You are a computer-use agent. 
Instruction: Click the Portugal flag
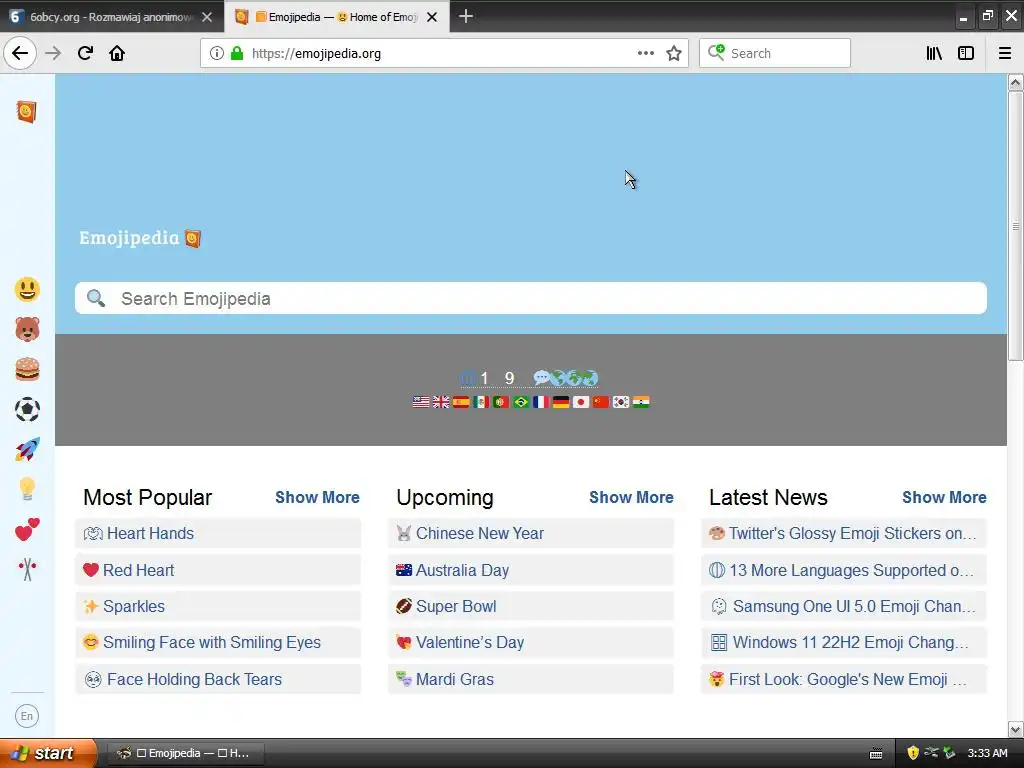coord(501,402)
